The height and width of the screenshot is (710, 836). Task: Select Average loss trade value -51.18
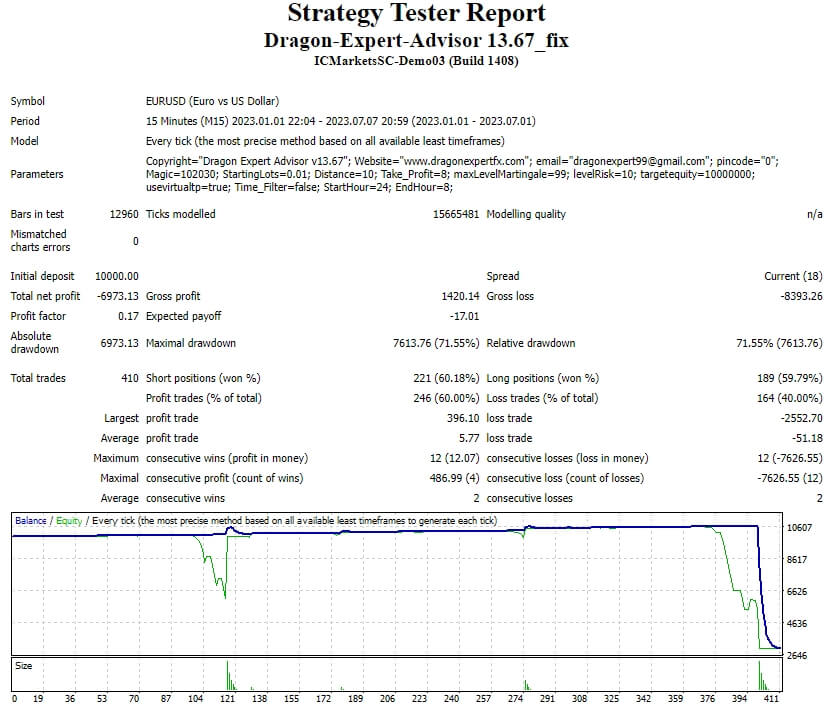pyautogui.click(x=807, y=438)
